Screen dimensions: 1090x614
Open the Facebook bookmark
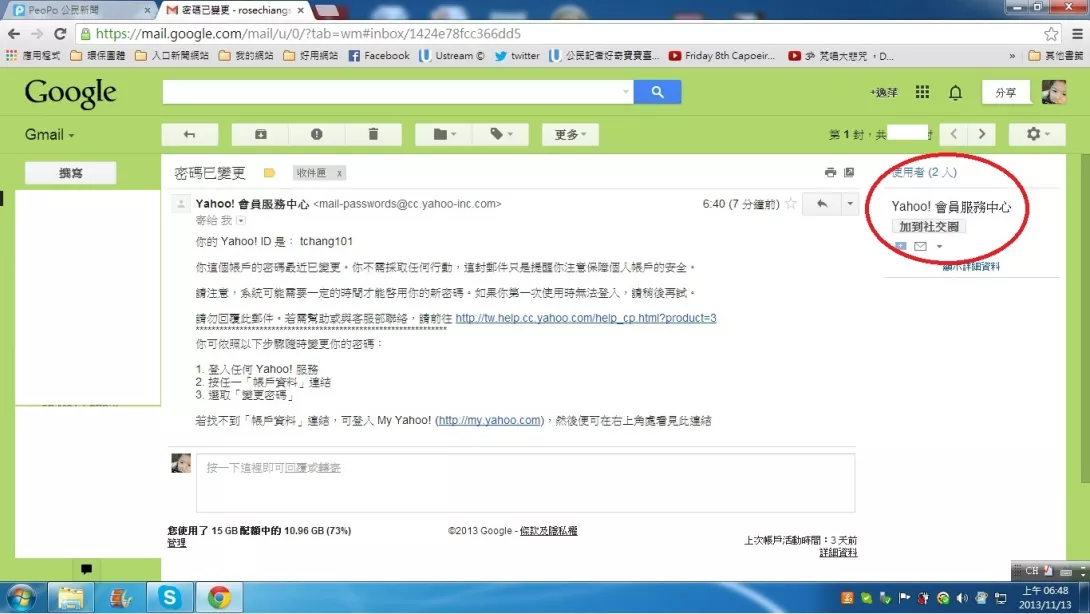379,56
